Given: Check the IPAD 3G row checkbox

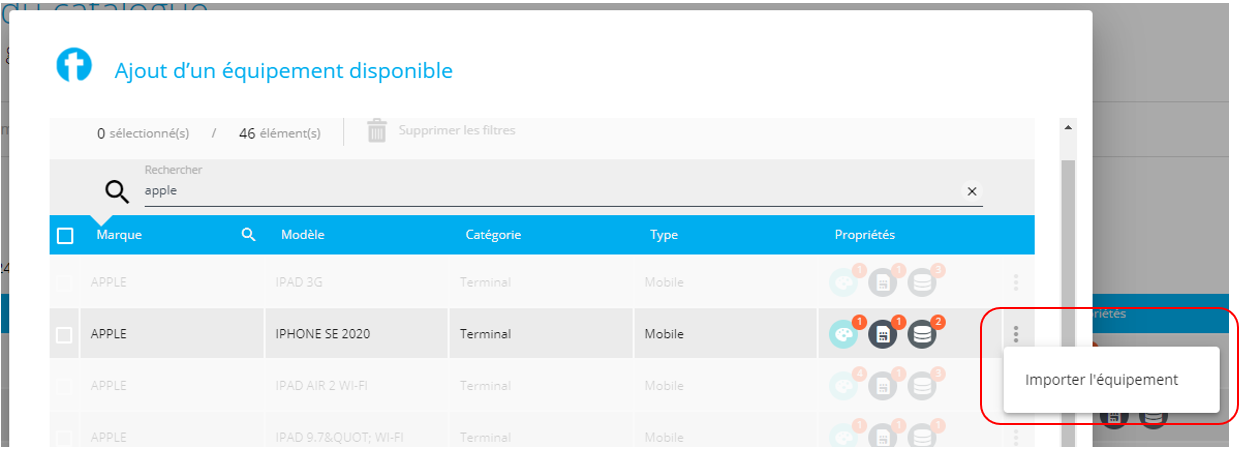Looking at the screenshot, I should click(x=64, y=284).
